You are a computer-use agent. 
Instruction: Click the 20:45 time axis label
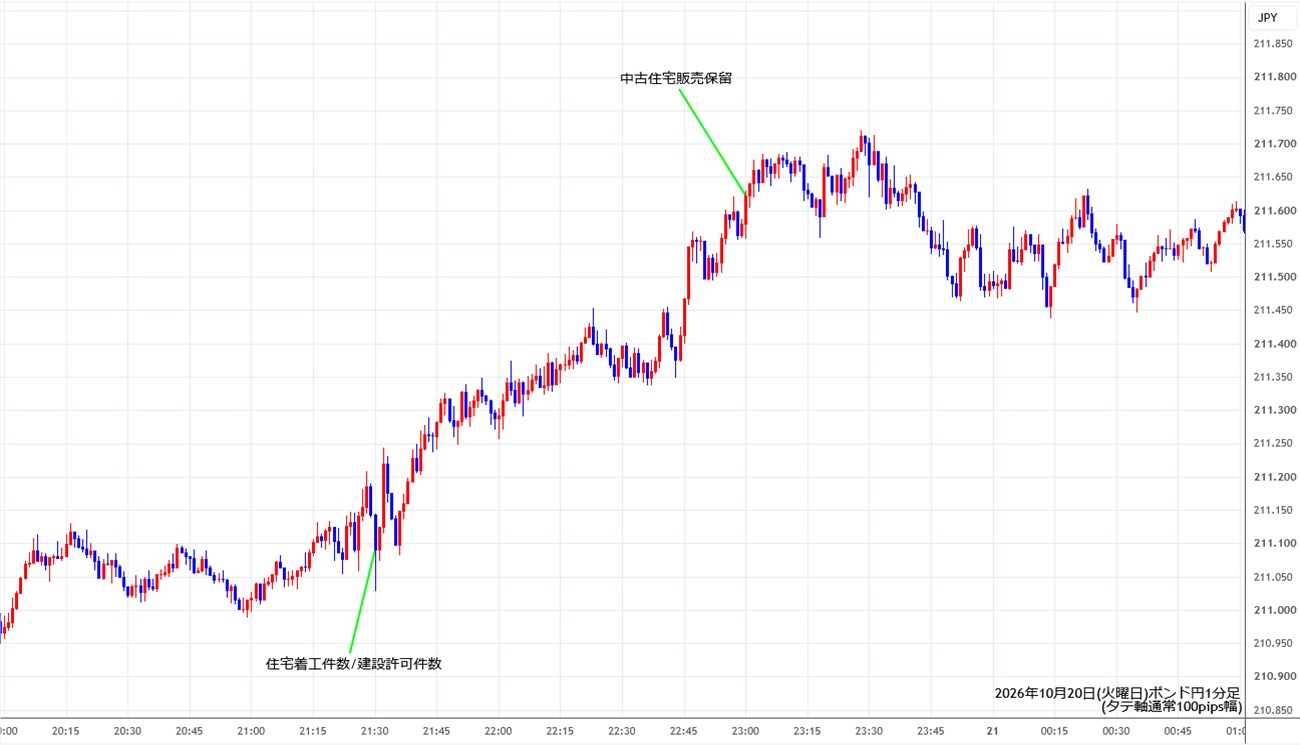190,731
